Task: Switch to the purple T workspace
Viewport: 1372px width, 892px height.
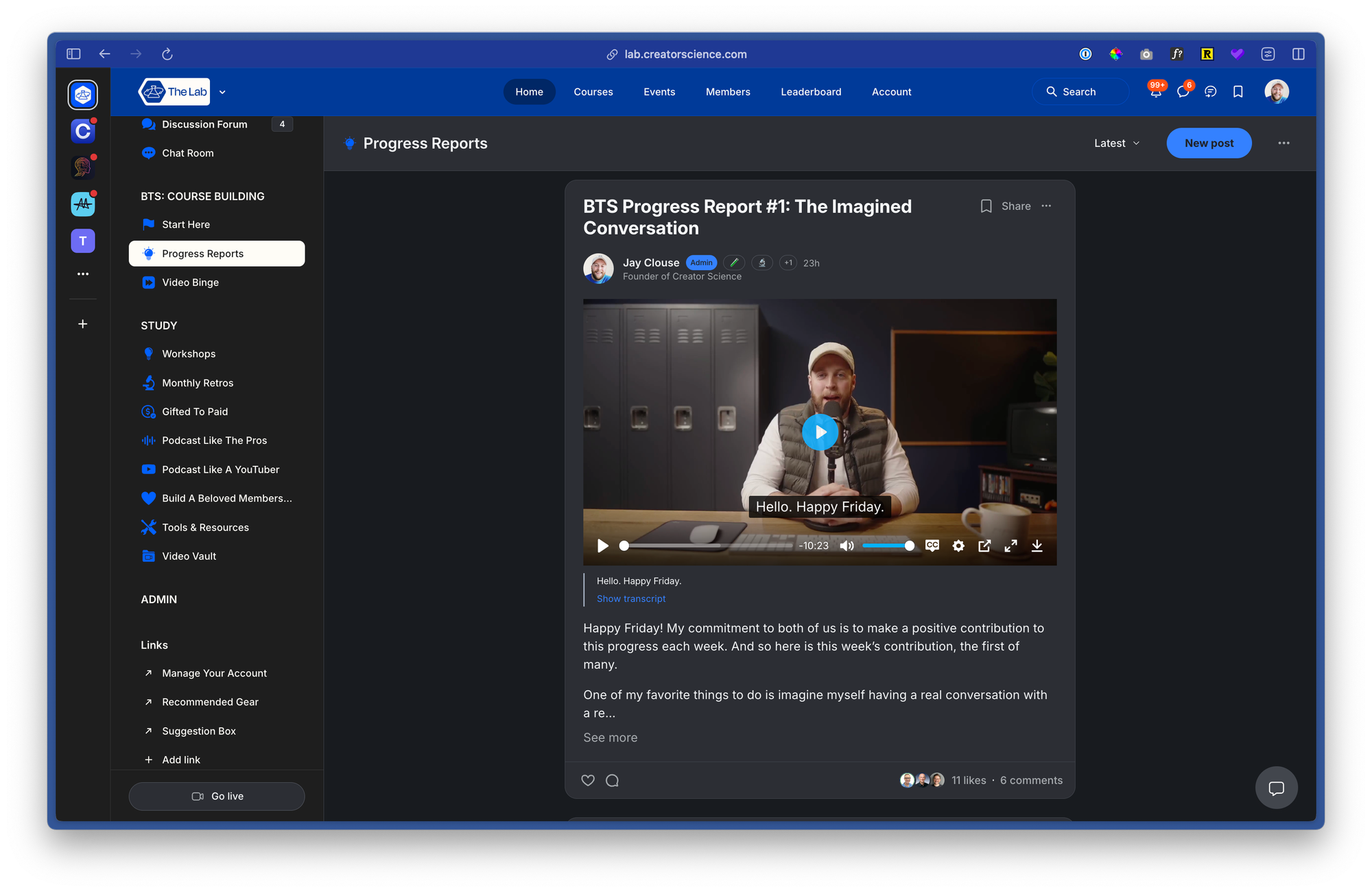Action: (x=82, y=241)
